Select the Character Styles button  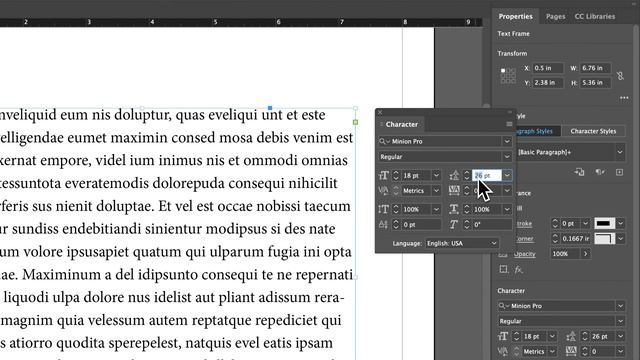point(593,131)
